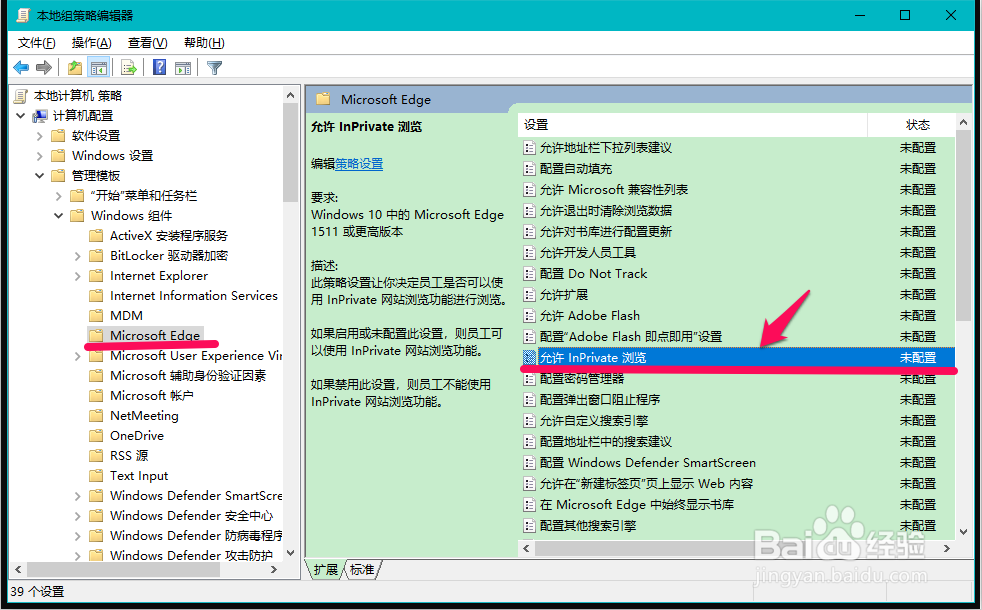This screenshot has width=982, height=610.
Task: Click the computer icon beside 计算机配置
Action: click(x=40, y=116)
